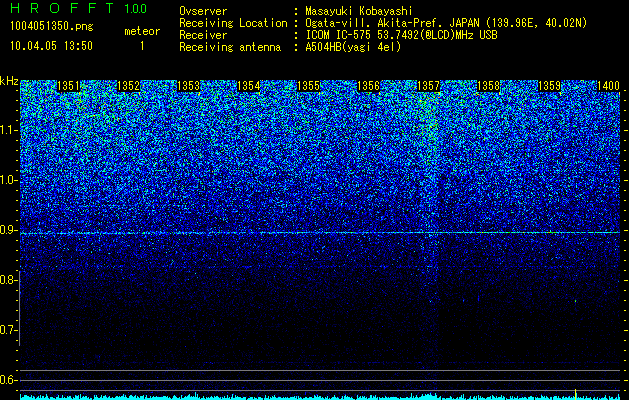The height and width of the screenshot is (400, 629).
Task: Click the 0.7 kHz axis label
Action: coord(8,330)
